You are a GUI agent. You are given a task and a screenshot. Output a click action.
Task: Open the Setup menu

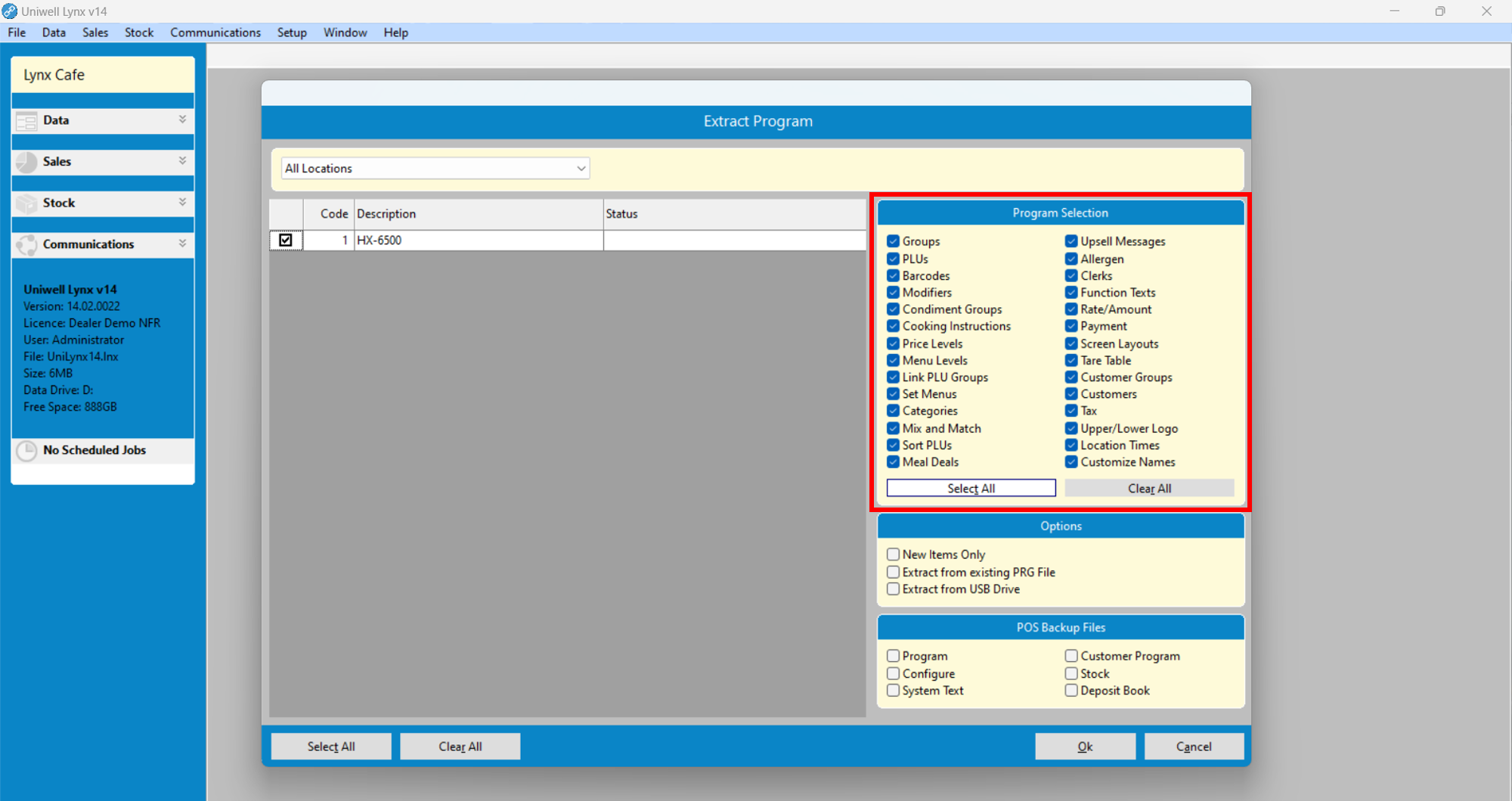pos(291,33)
